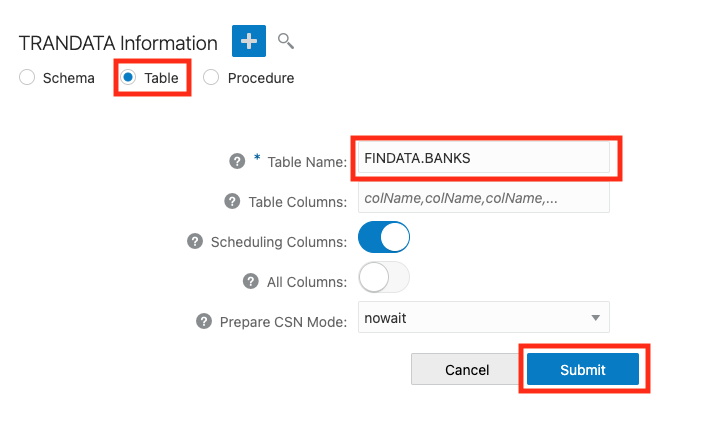Show help for All Columns
715x437 pixels.
pyautogui.click(x=251, y=281)
